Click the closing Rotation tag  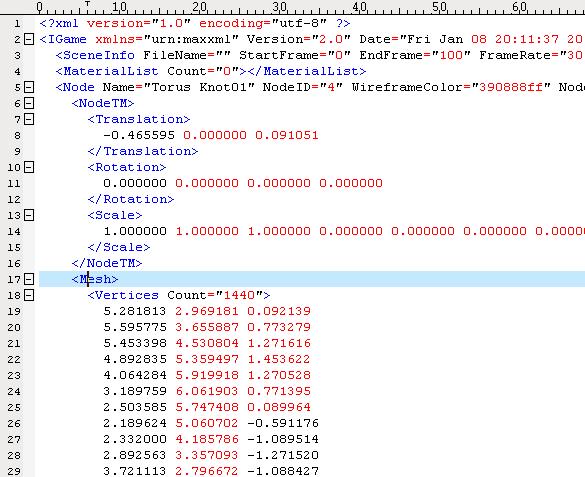(131, 199)
